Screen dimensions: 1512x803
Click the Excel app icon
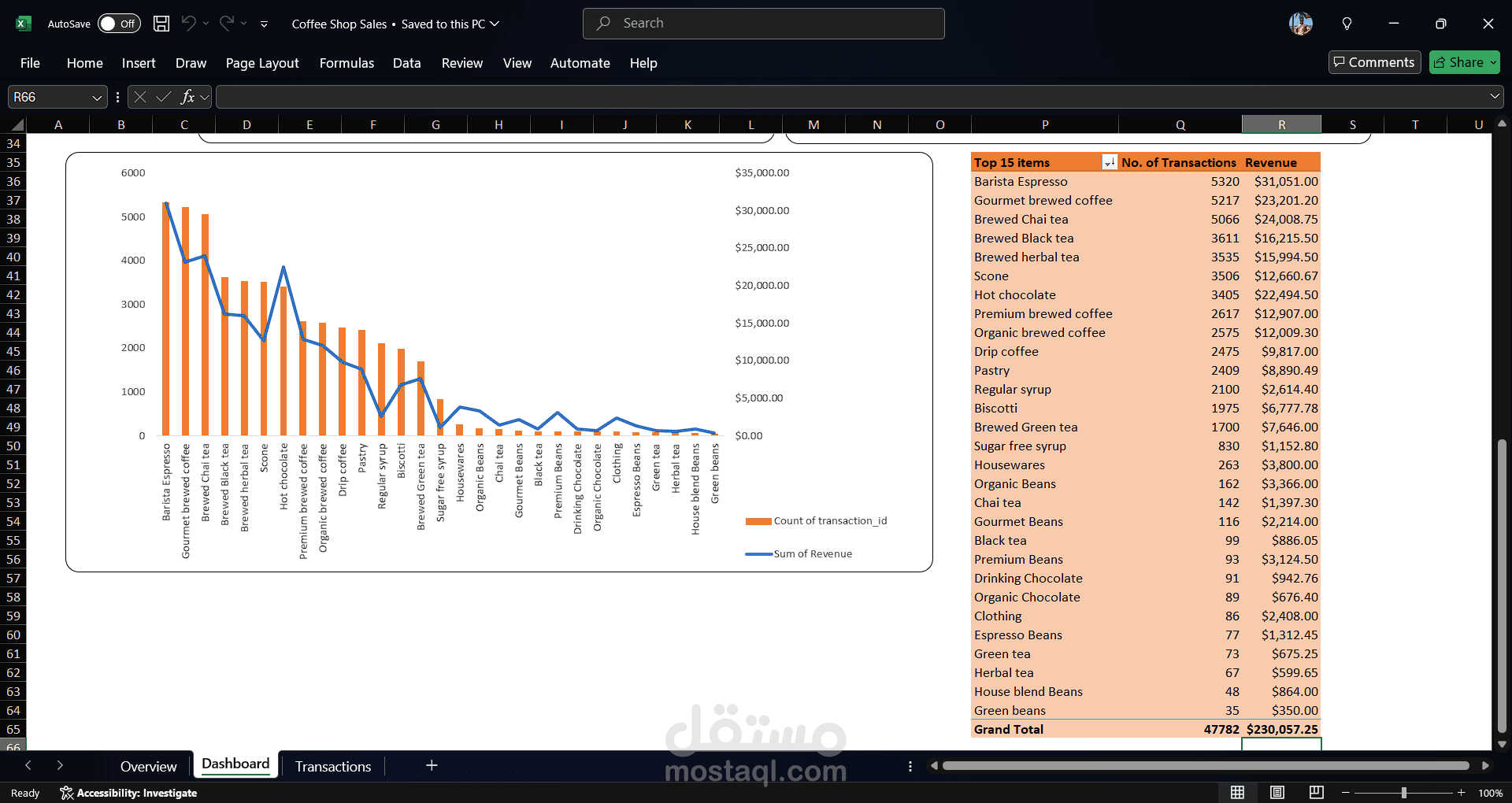click(24, 24)
